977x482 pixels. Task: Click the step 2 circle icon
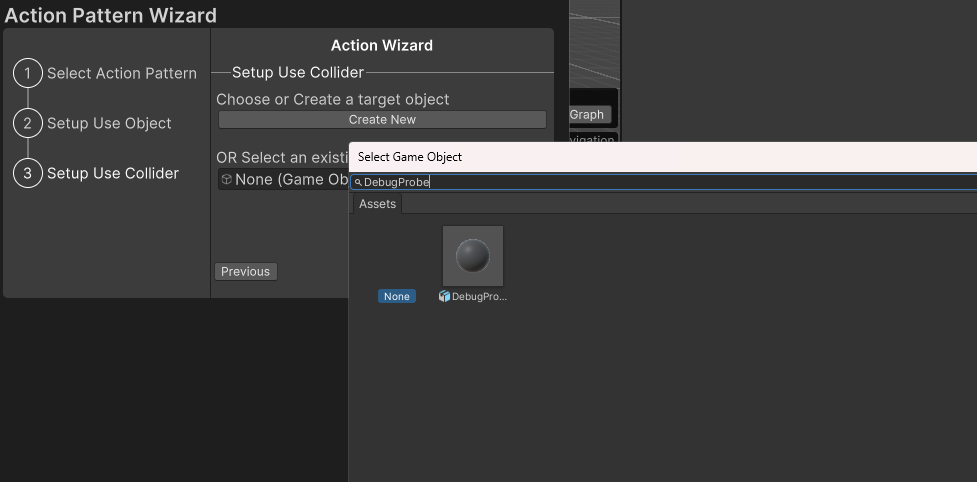[28, 123]
